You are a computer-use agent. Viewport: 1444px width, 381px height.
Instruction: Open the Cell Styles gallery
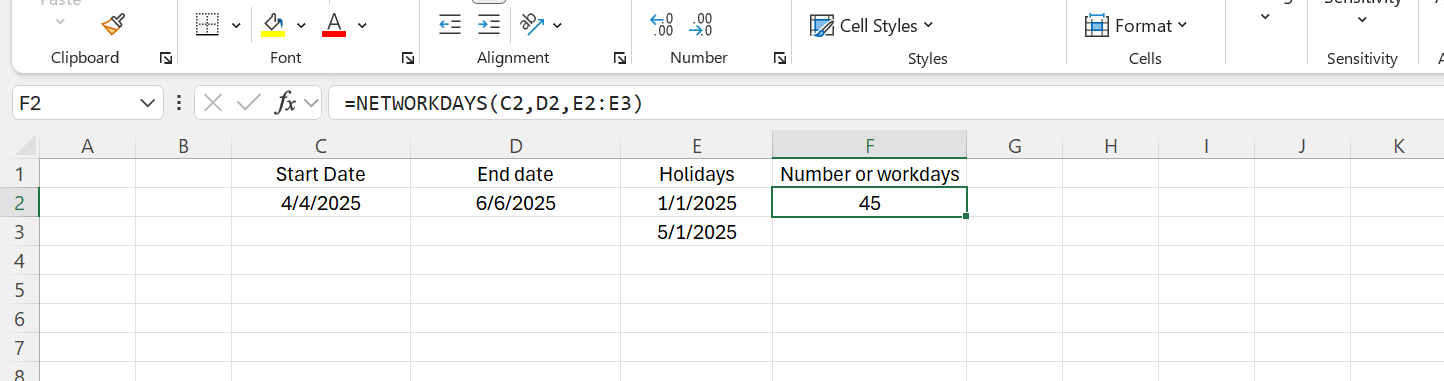871,26
